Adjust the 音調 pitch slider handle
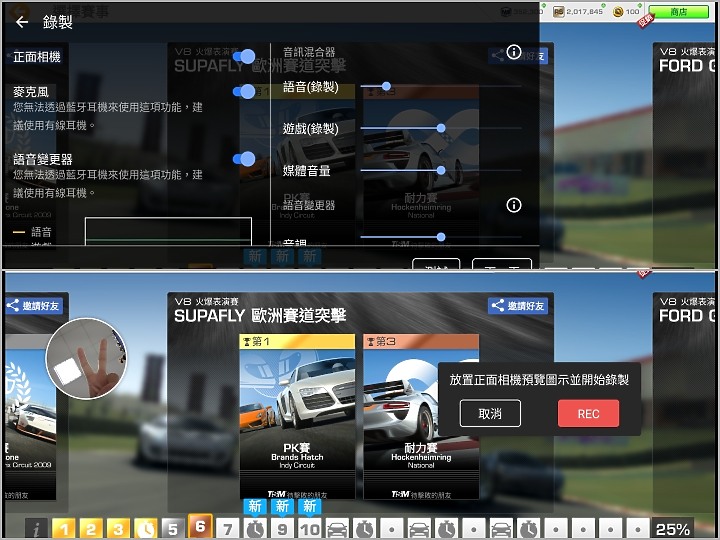720x540 pixels. (441, 237)
